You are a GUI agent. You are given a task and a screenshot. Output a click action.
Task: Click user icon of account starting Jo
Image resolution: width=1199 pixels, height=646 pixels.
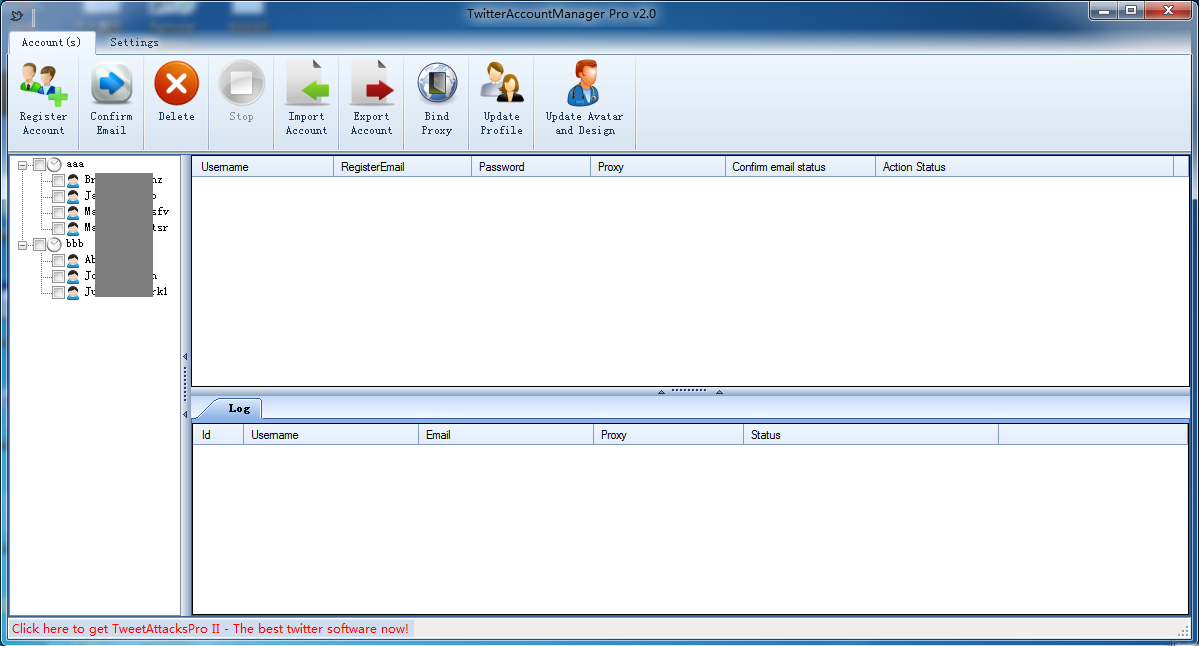click(73, 277)
